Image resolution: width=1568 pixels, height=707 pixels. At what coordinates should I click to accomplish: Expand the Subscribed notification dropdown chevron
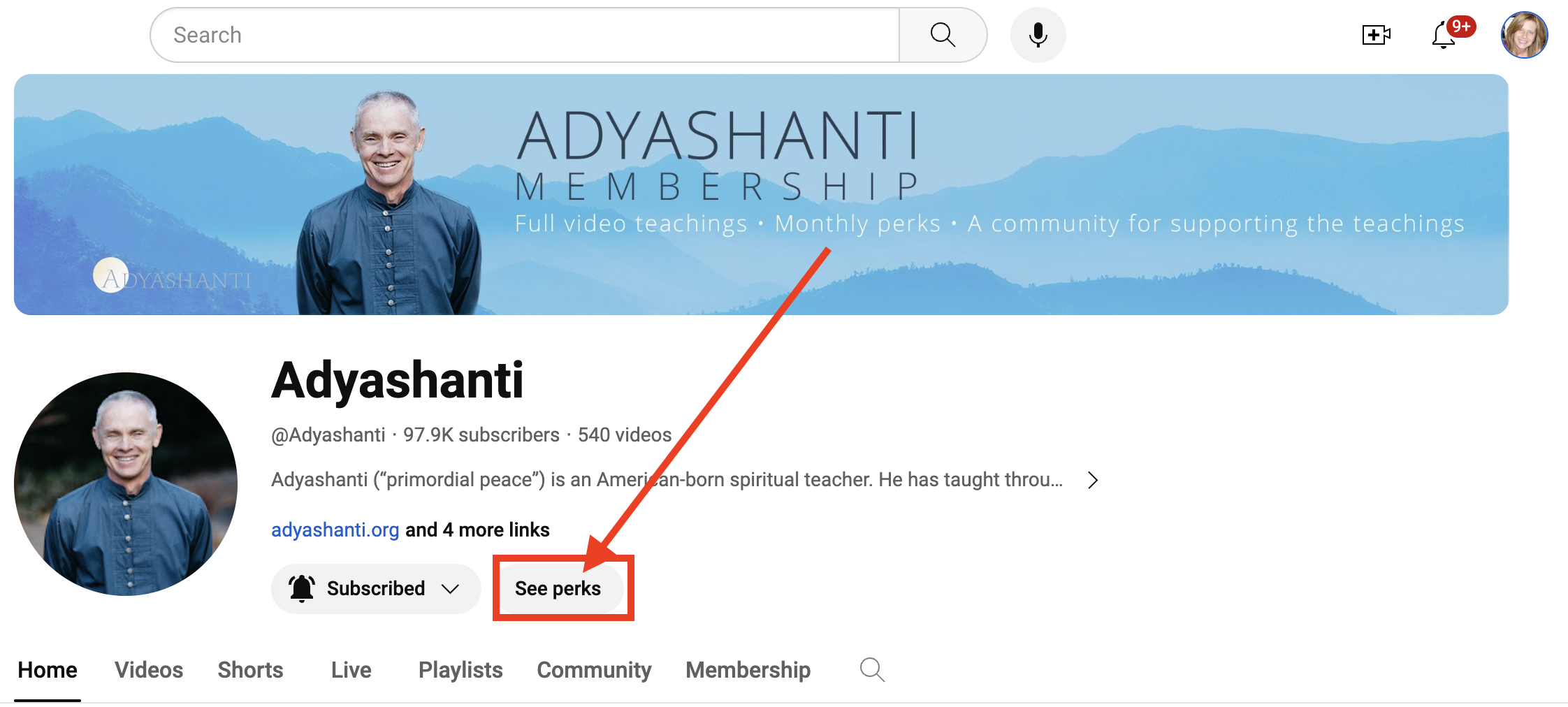[451, 589]
